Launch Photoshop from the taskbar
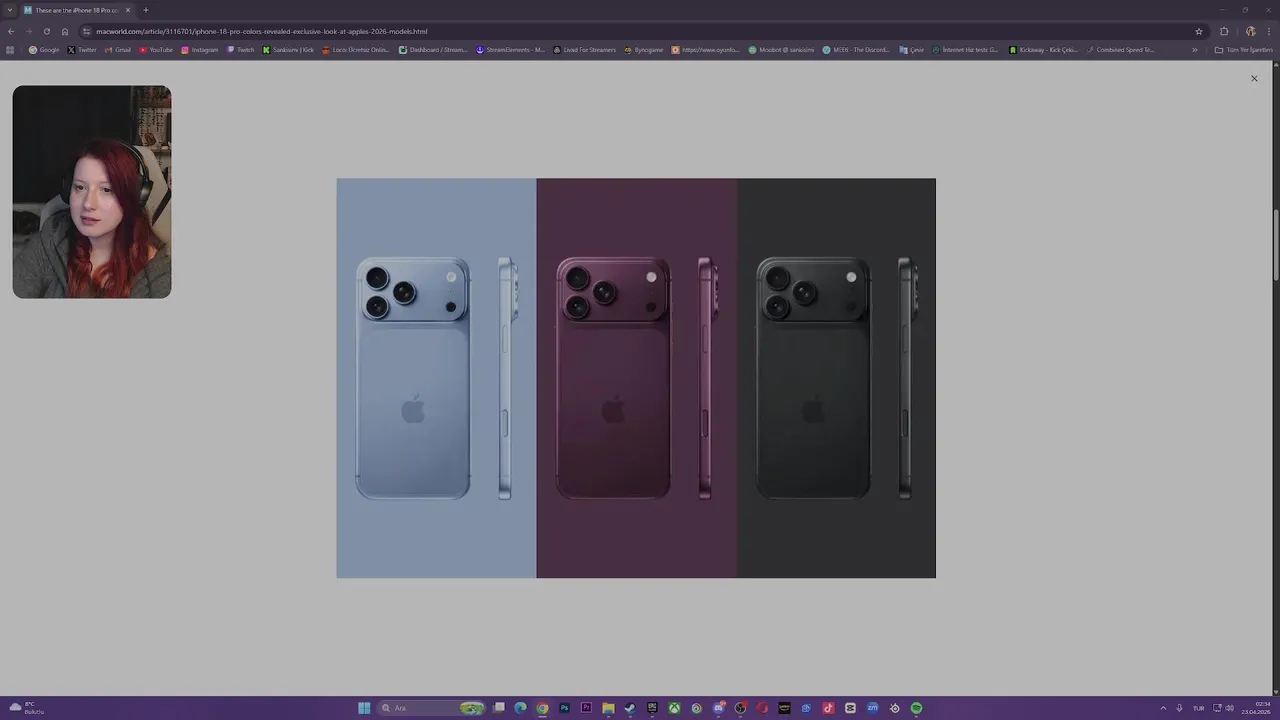Screen dimensions: 1280x720 pos(564,708)
